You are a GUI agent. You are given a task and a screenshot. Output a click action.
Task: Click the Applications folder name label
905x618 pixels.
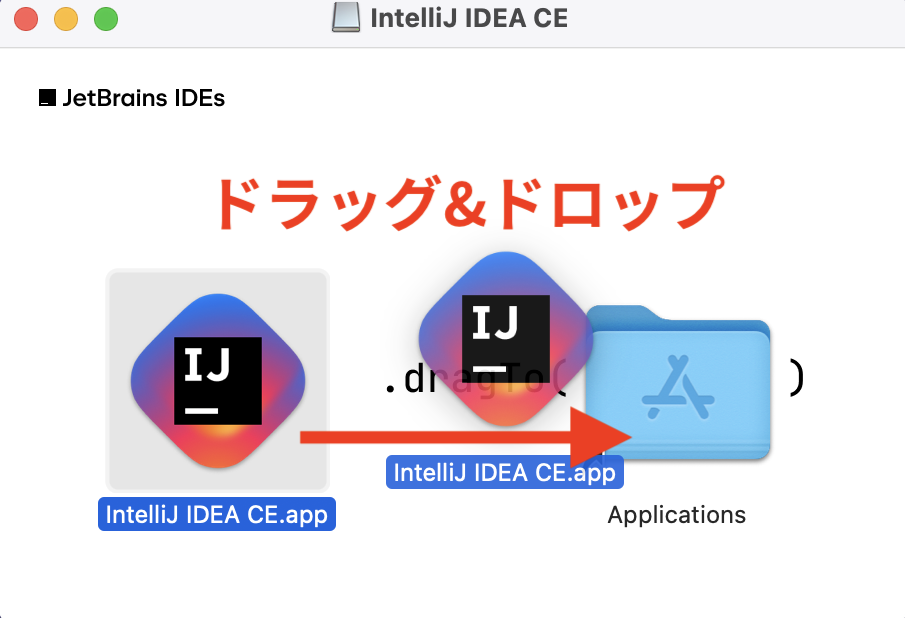pos(676,515)
